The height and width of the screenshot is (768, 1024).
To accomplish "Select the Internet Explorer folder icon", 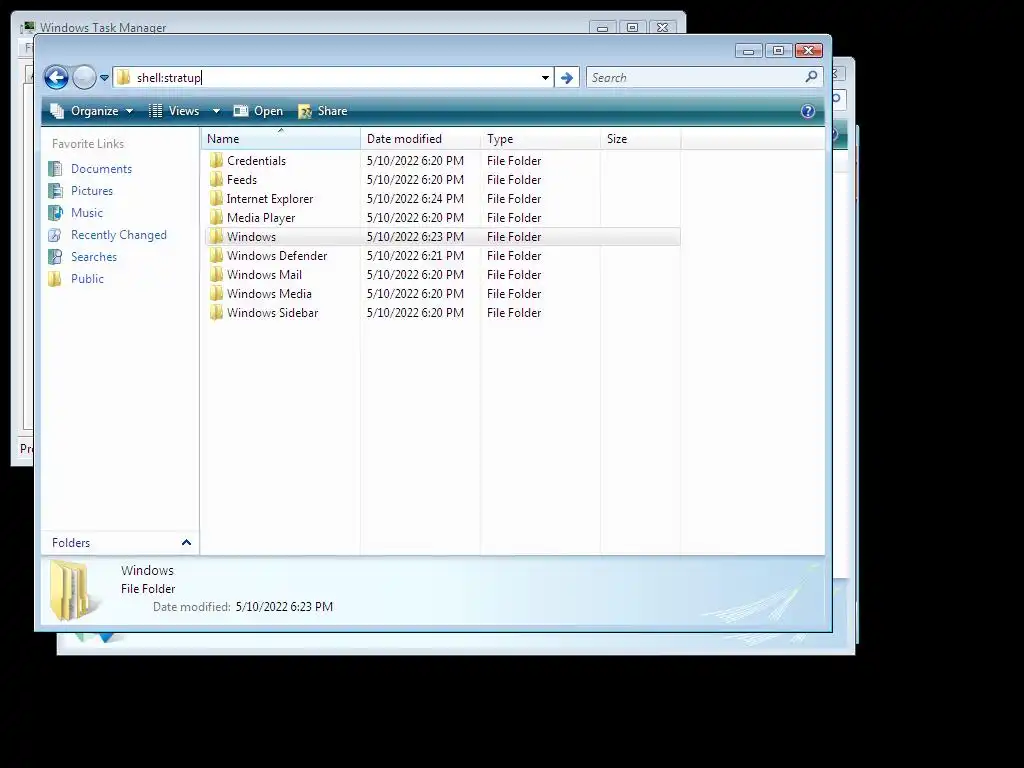I will click(x=216, y=199).
